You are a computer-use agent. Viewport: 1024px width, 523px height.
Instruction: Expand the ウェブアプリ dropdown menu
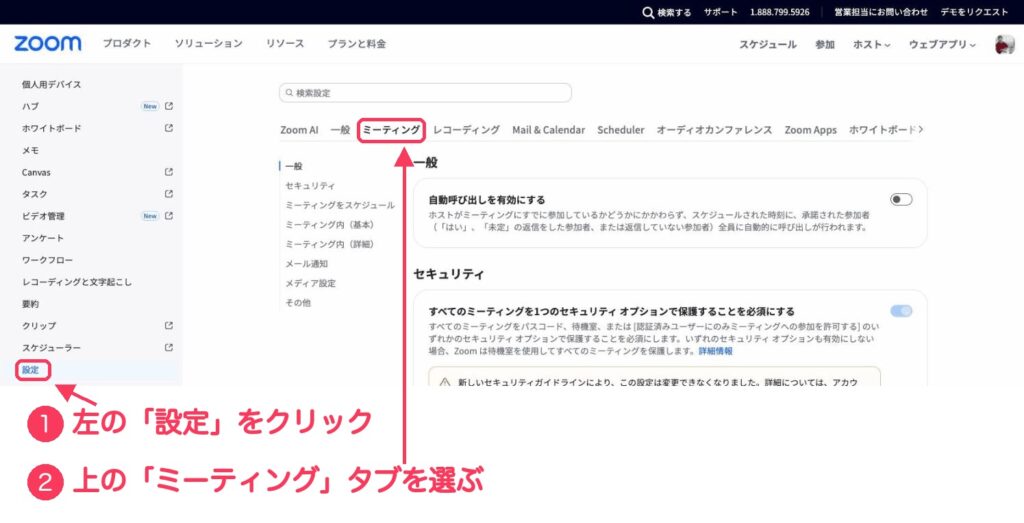pos(942,44)
